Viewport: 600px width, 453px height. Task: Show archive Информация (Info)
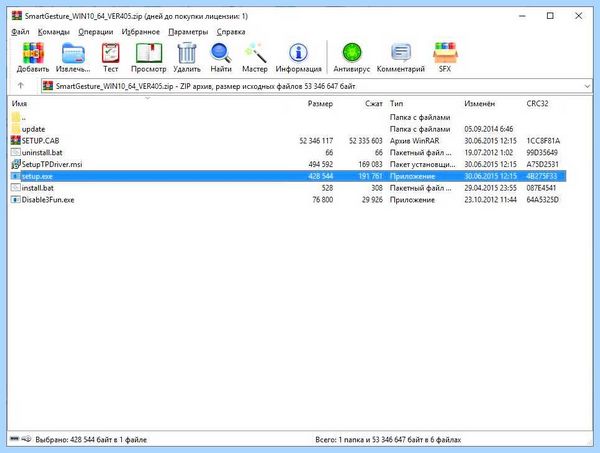click(298, 53)
